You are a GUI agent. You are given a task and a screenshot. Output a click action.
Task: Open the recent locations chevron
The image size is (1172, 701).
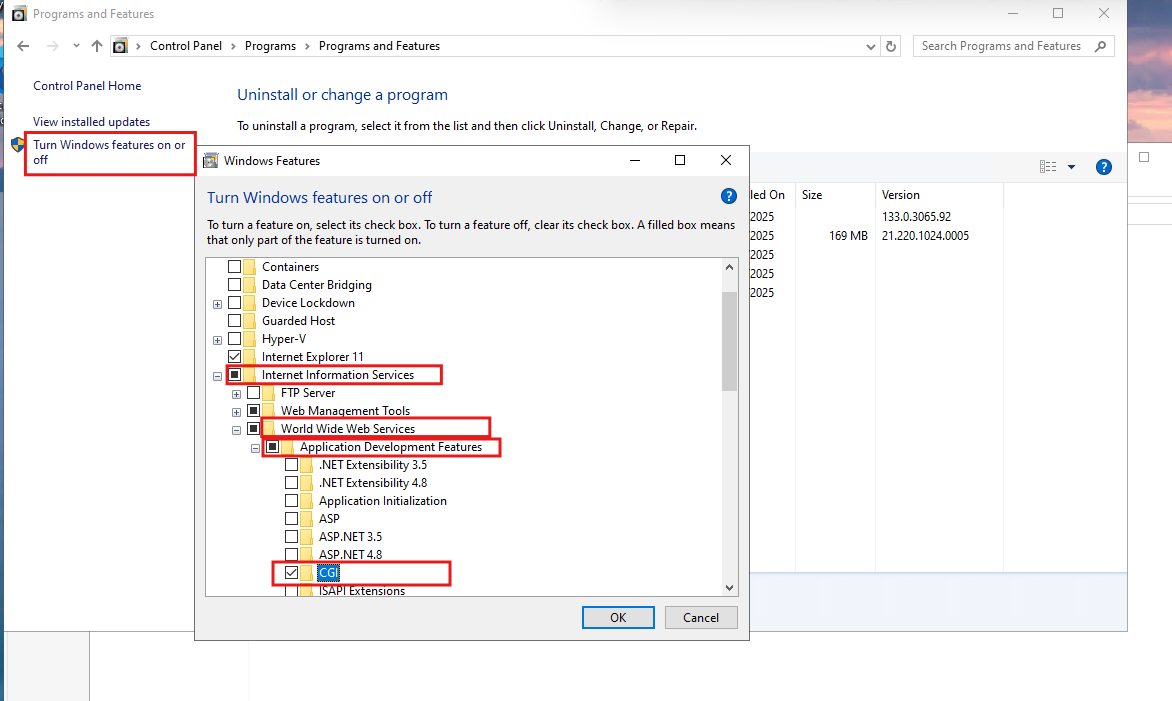(x=76, y=46)
